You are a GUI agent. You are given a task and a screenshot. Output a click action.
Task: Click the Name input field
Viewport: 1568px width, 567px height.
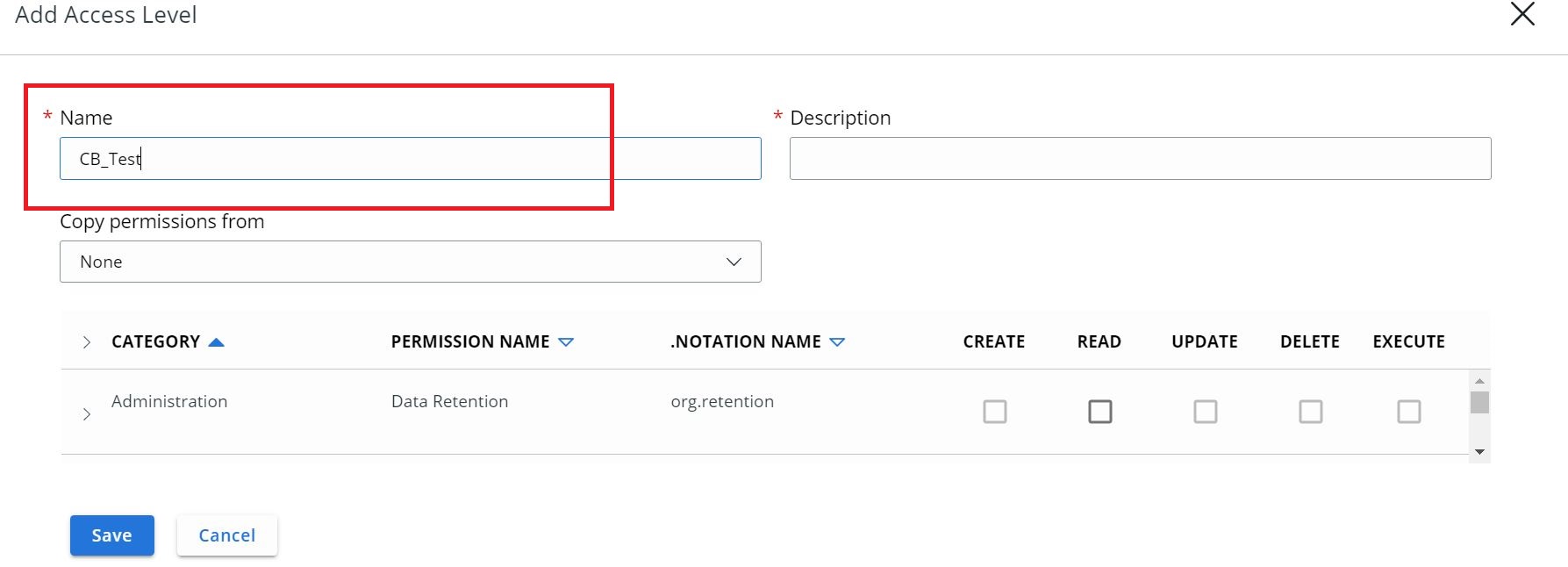[x=410, y=159]
